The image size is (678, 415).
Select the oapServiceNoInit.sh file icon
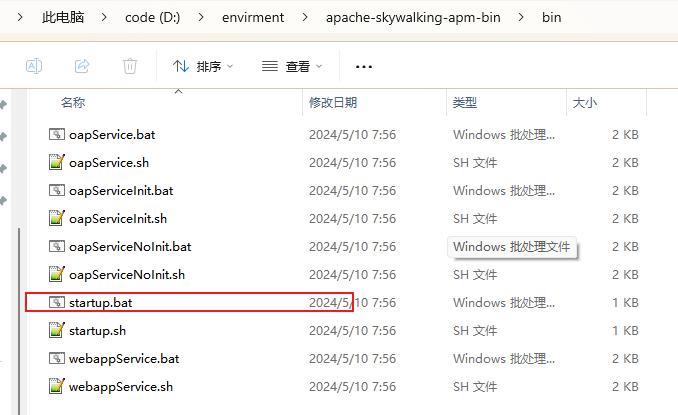pyautogui.click(x=57, y=275)
